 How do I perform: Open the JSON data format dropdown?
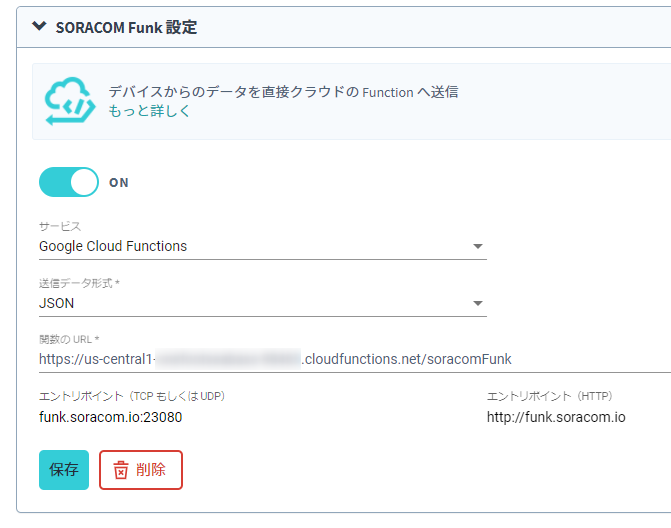[250, 303]
